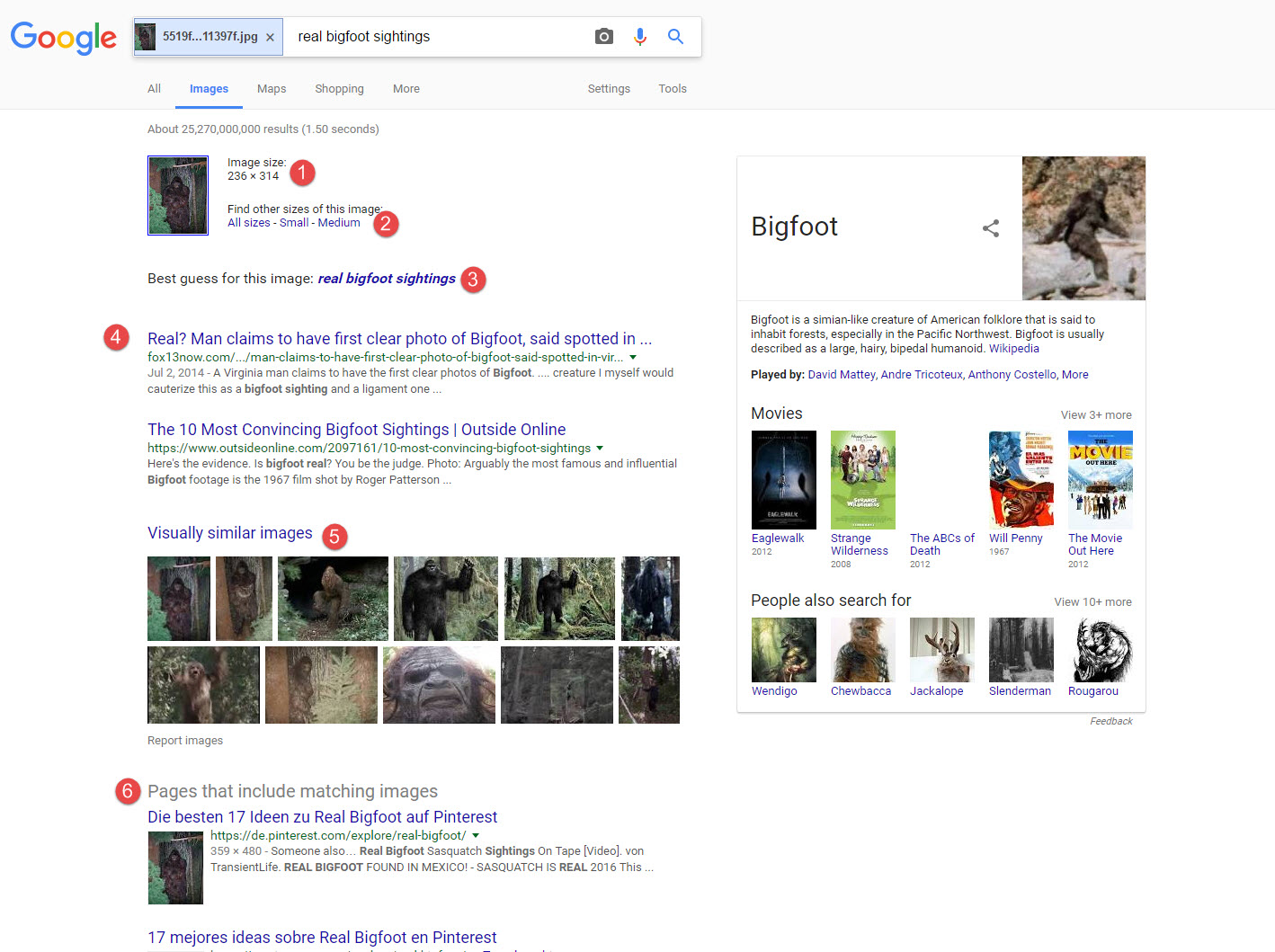
Task: Click View 10+ more related searches
Action: click(x=1093, y=602)
